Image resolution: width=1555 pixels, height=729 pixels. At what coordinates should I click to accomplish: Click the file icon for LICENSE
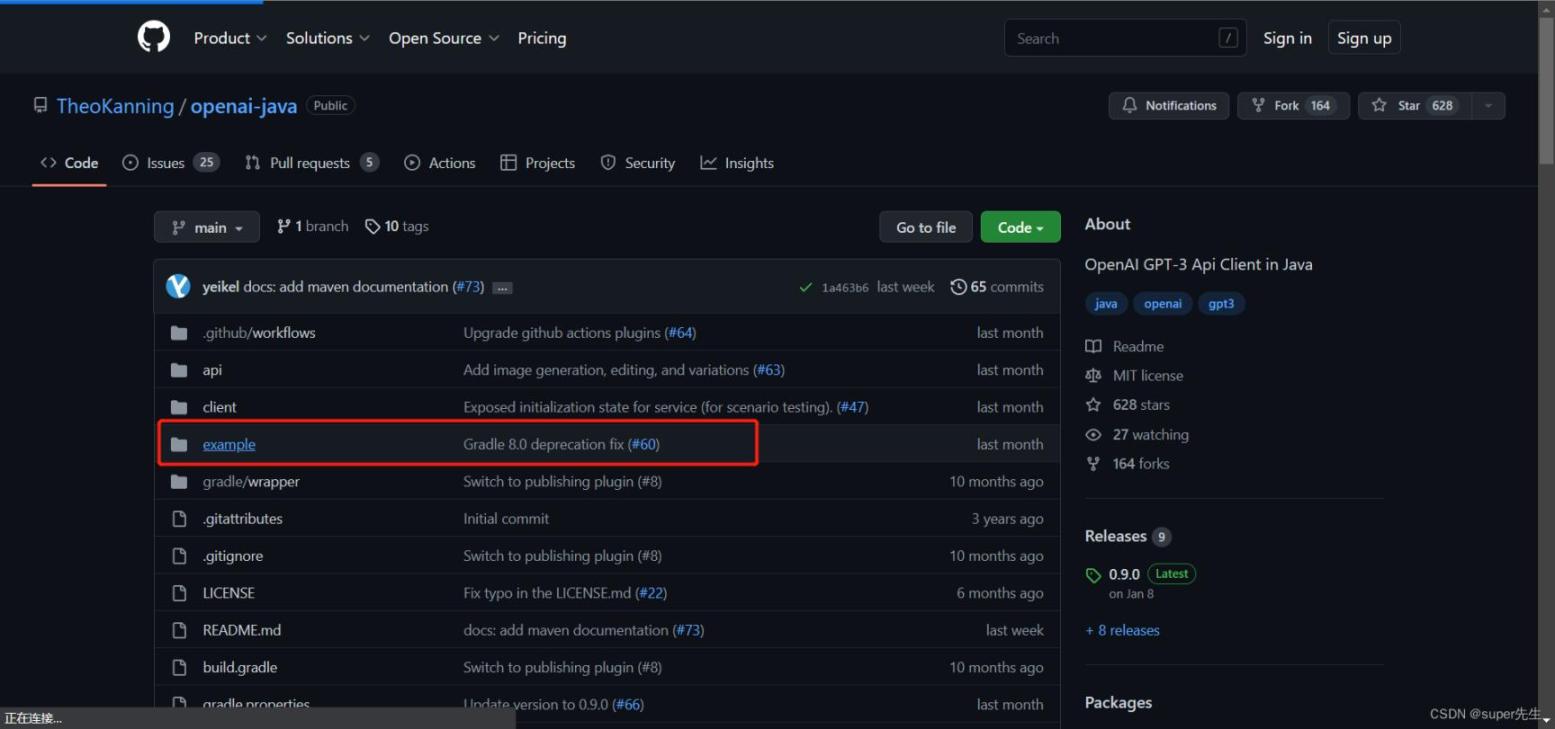tap(179, 593)
